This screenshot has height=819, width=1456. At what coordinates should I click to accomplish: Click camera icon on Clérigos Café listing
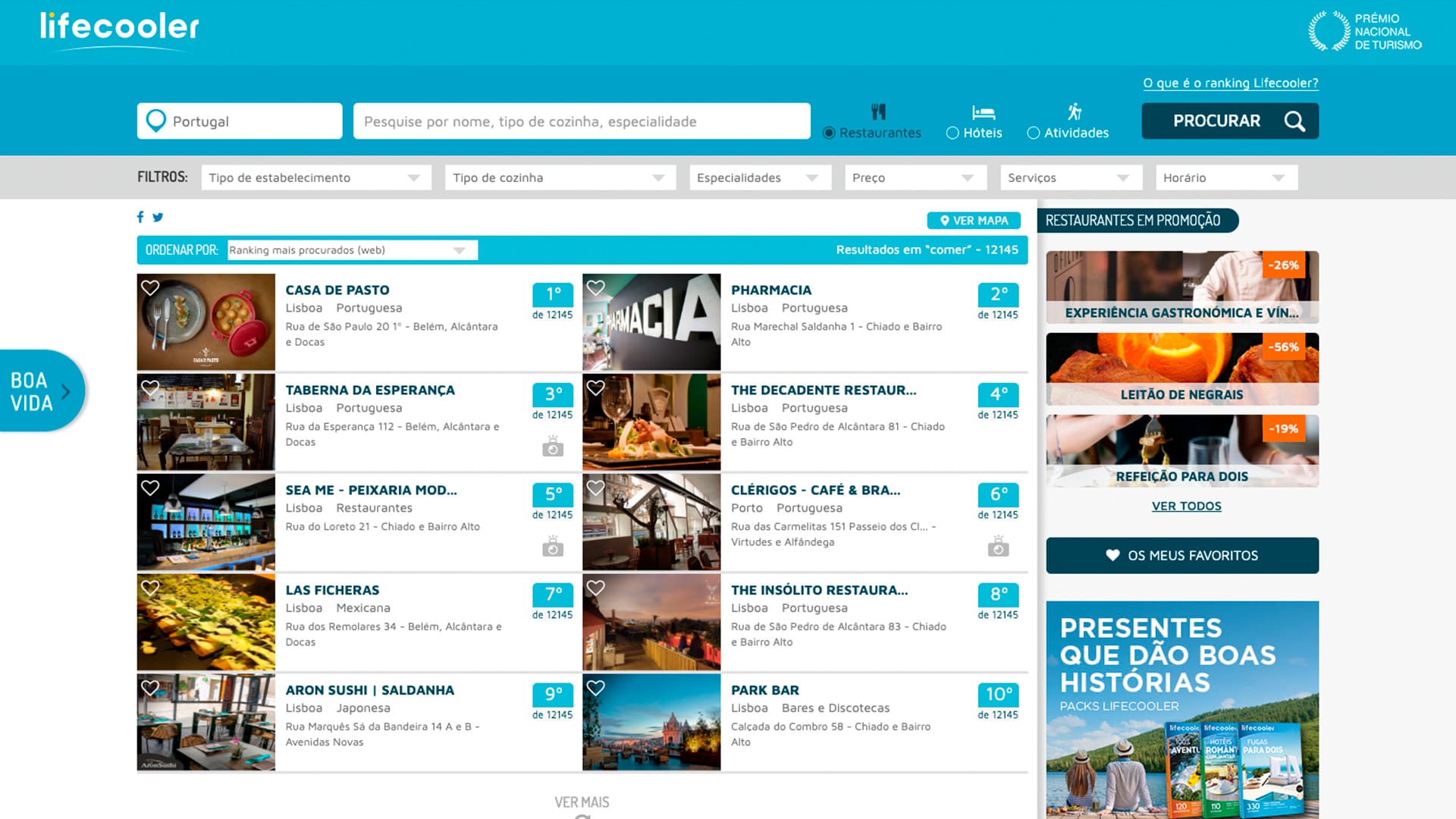998,547
